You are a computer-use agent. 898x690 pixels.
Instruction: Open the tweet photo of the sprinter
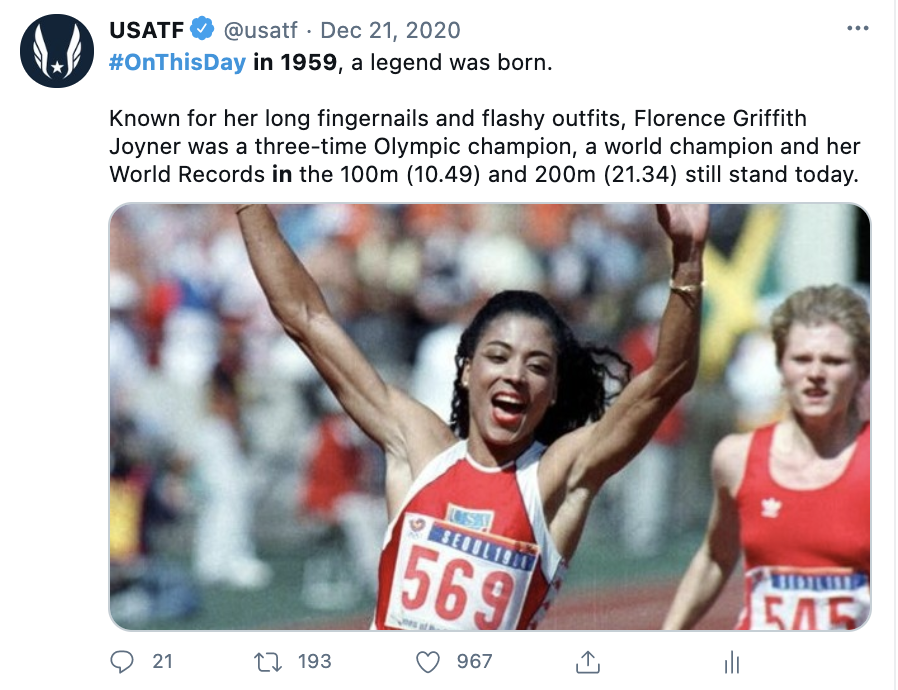click(489, 417)
